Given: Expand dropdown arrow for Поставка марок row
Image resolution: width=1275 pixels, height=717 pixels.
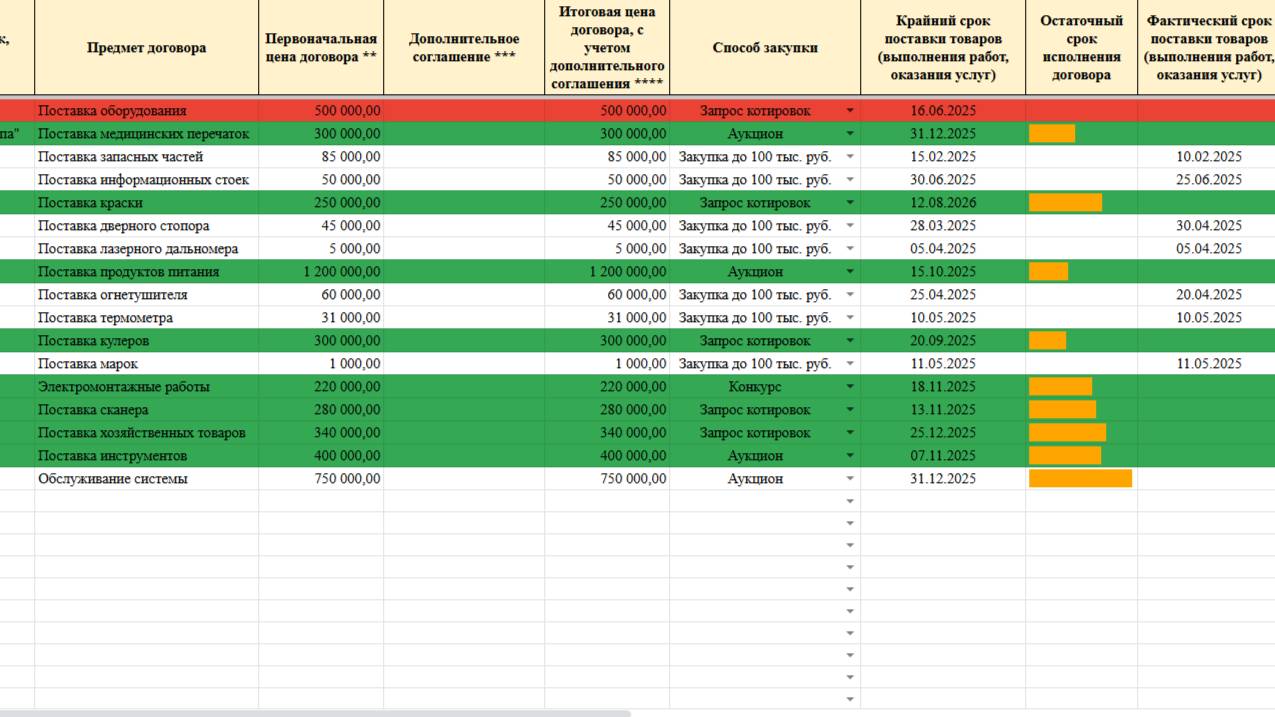Looking at the screenshot, I should click(850, 364).
